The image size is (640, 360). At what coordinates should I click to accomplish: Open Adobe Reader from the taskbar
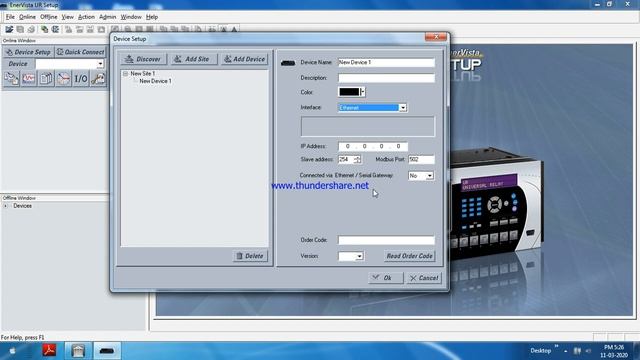[49, 351]
